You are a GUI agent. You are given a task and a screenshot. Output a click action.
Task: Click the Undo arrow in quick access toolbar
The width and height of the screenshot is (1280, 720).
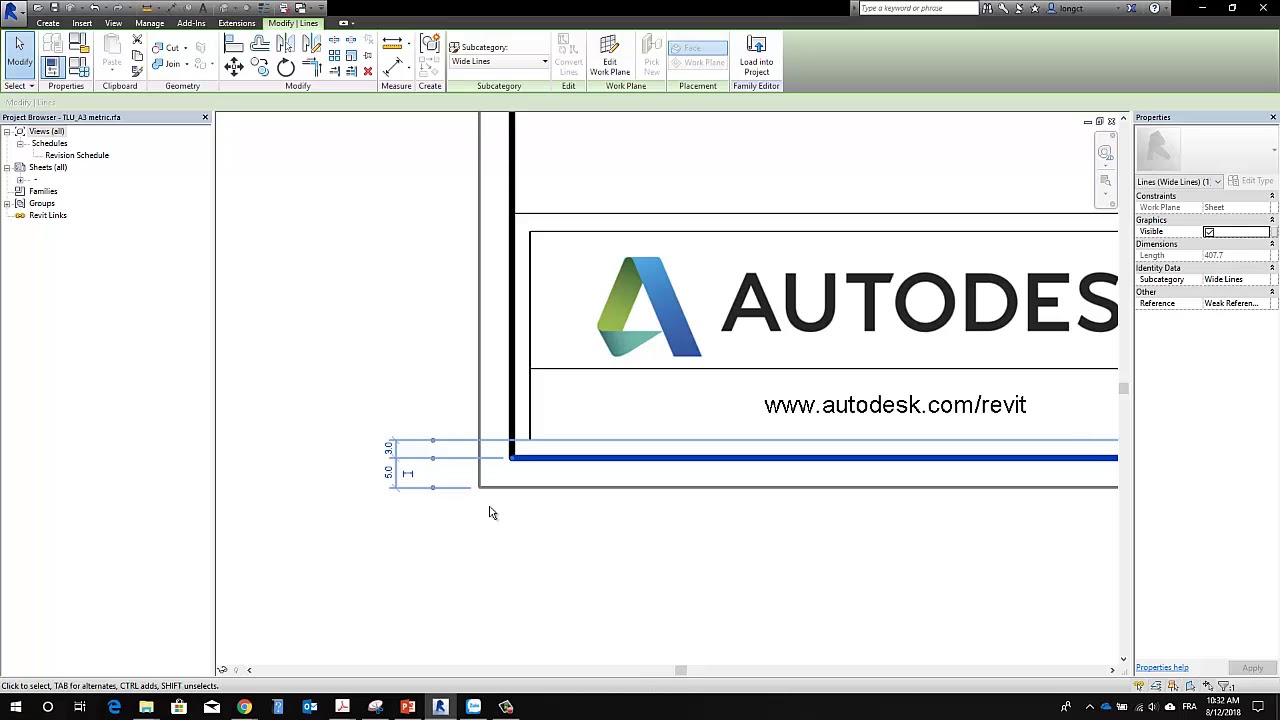coord(94,8)
